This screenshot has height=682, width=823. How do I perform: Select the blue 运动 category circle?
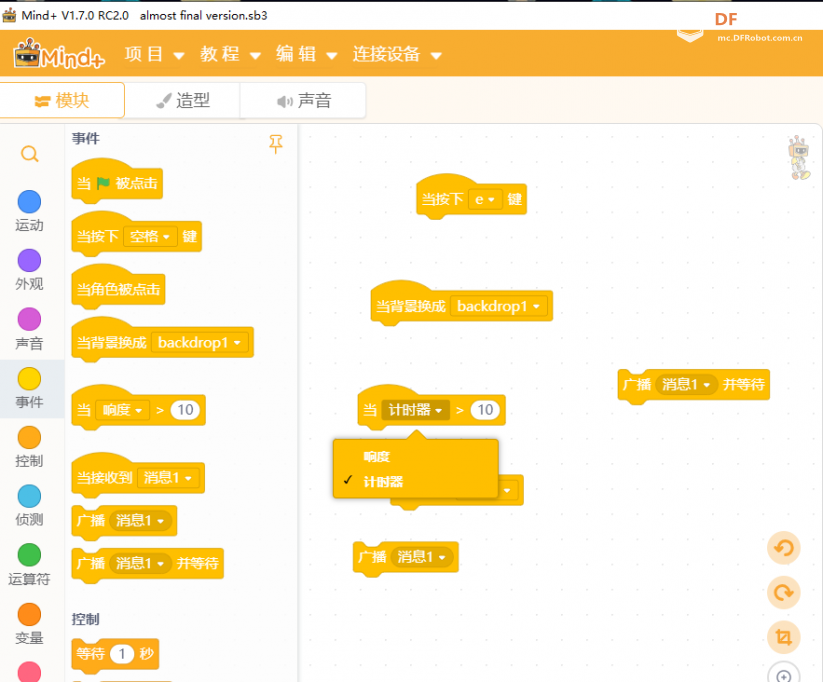29,202
